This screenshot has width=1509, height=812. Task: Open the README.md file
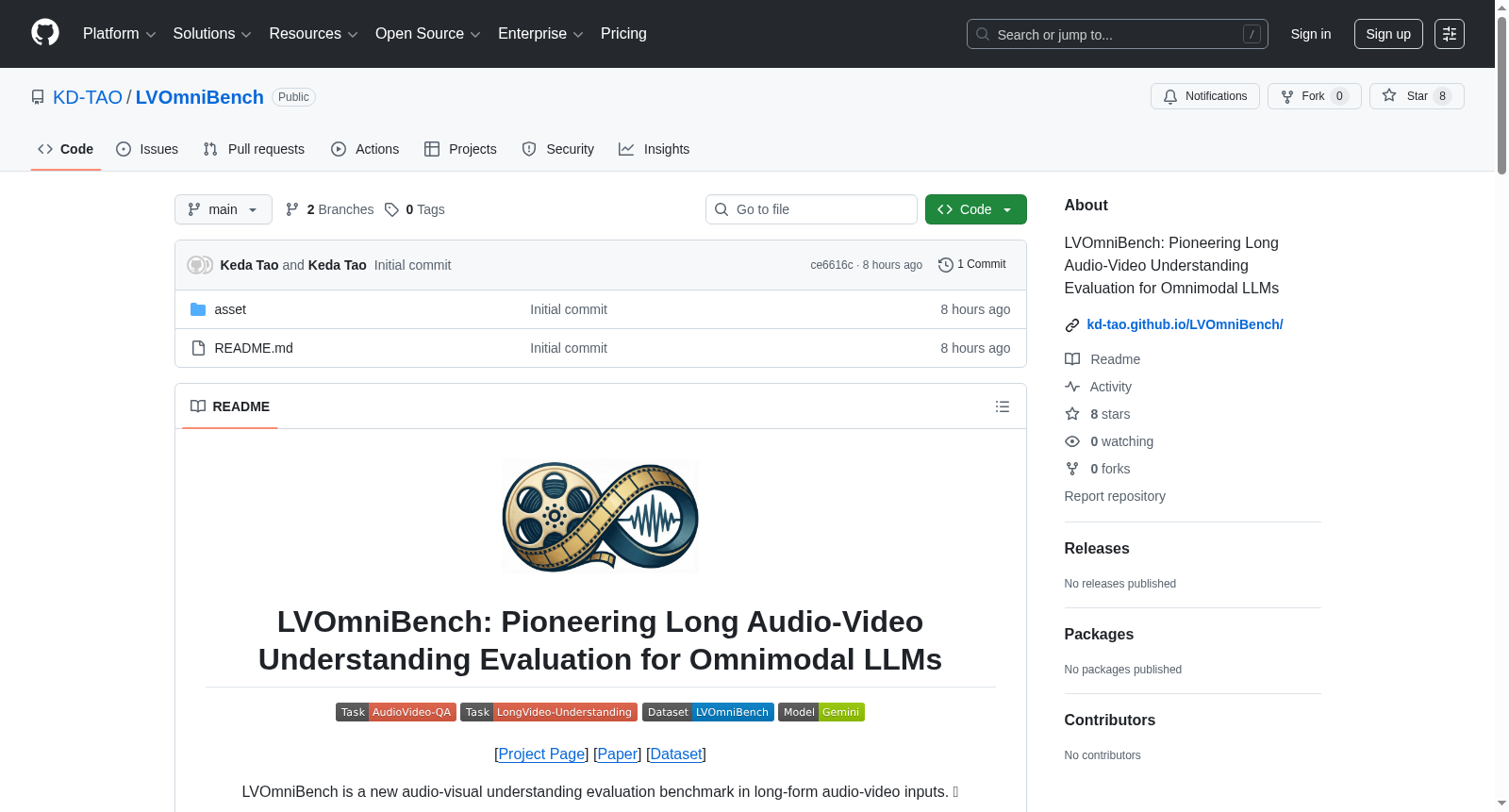coord(254,348)
